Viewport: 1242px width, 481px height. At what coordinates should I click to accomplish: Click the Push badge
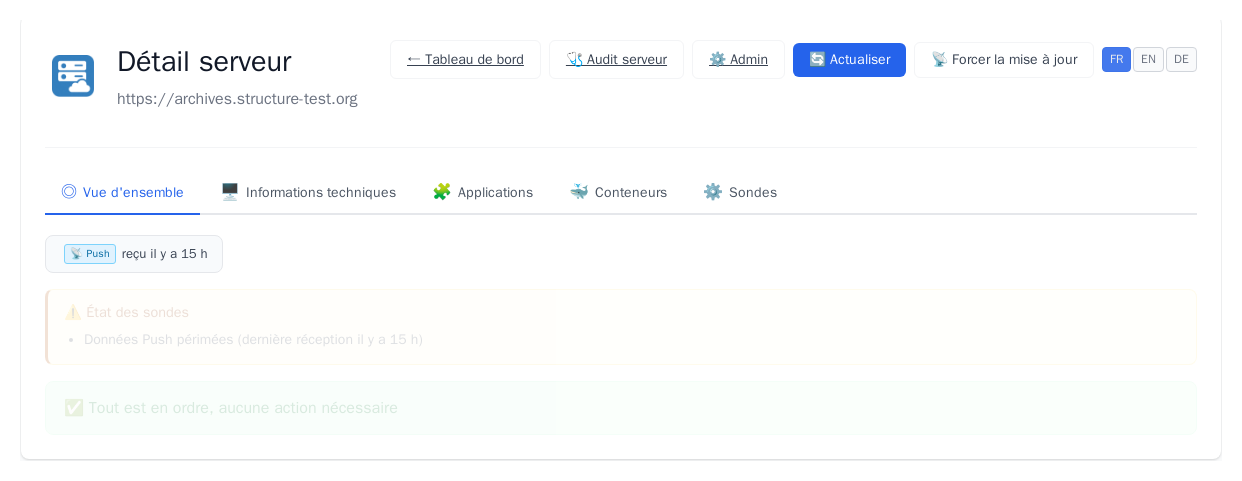coord(90,254)
